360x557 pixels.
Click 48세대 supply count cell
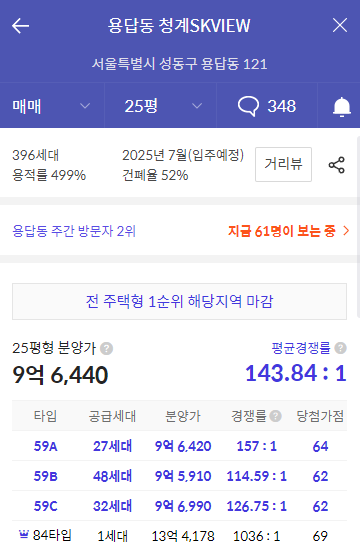point(112,476)
